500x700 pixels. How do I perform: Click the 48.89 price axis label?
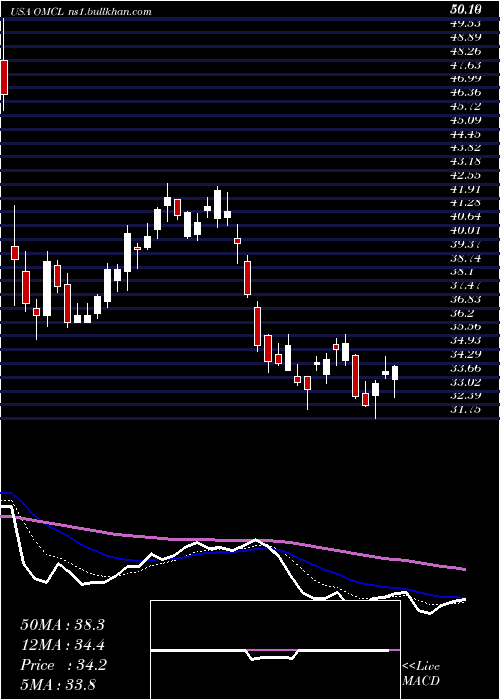click(x=465, y=37)
